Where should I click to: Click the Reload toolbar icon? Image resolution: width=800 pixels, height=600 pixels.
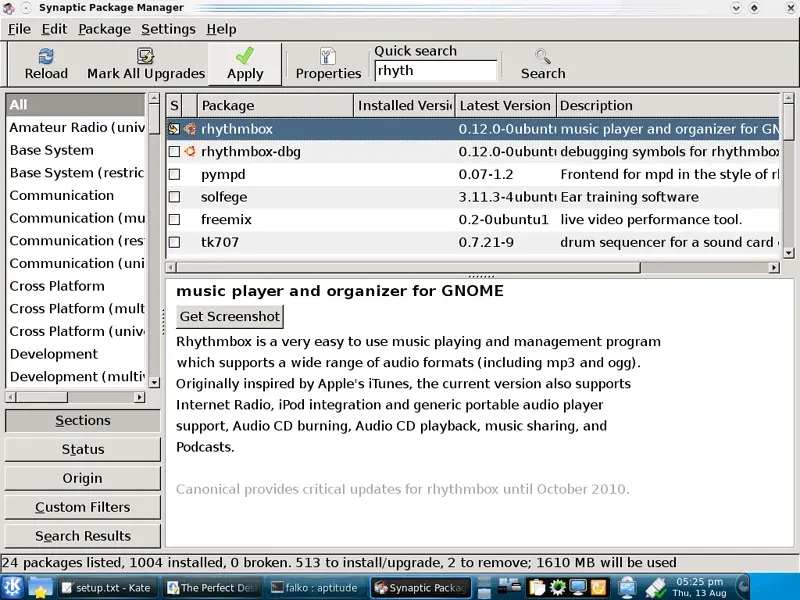(x=46, y=56)
